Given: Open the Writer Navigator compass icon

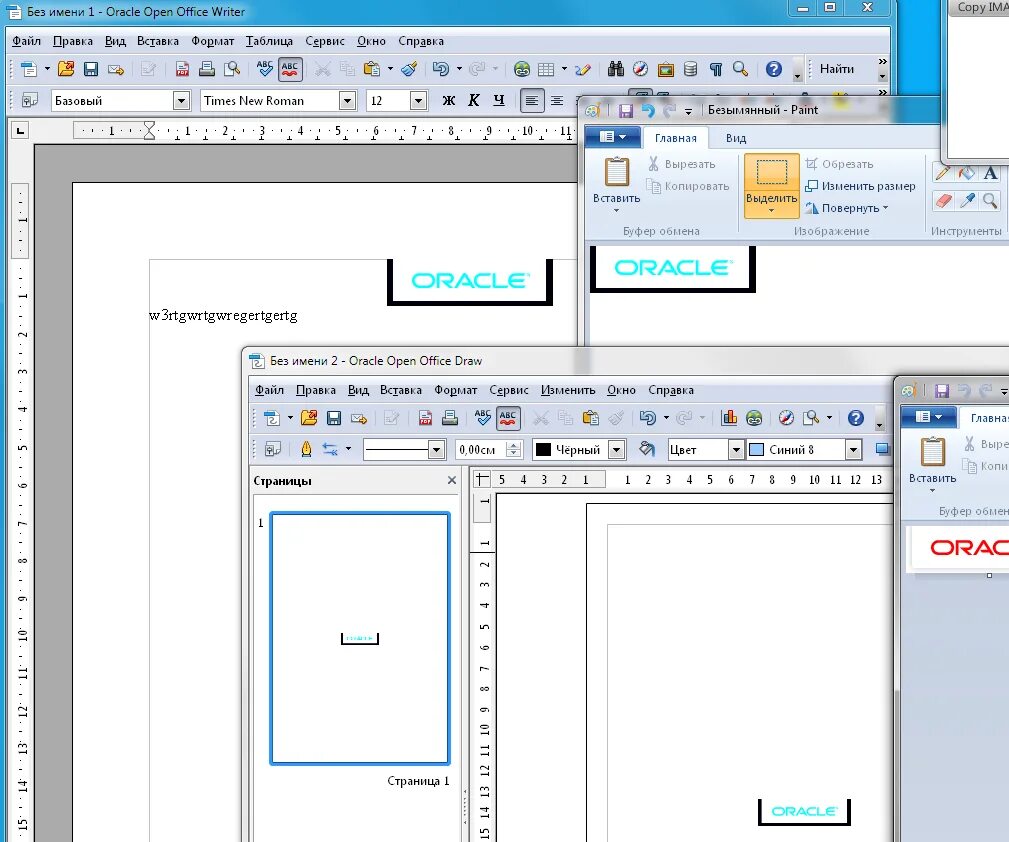Looking at the screenshot, I should pos(640,69).
